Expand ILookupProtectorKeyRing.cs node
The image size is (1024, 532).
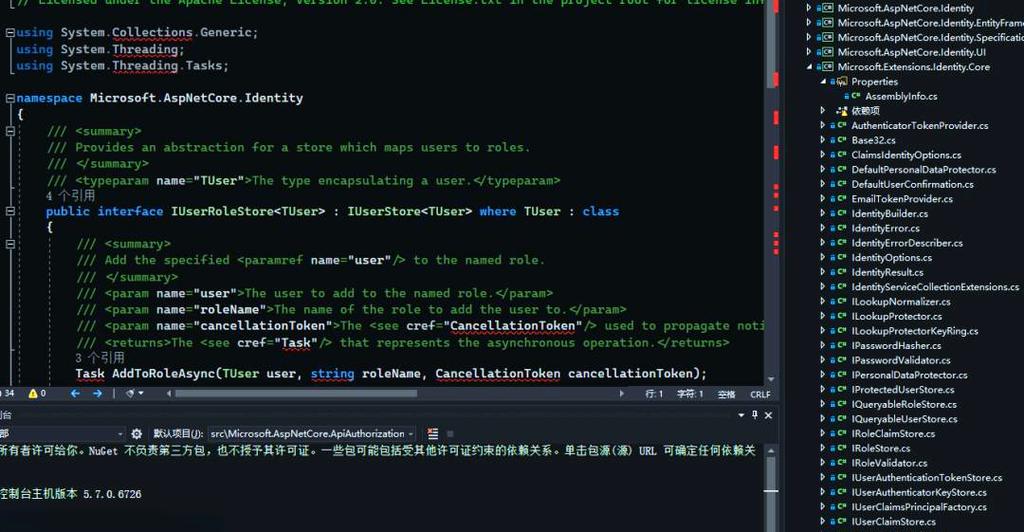823,331
